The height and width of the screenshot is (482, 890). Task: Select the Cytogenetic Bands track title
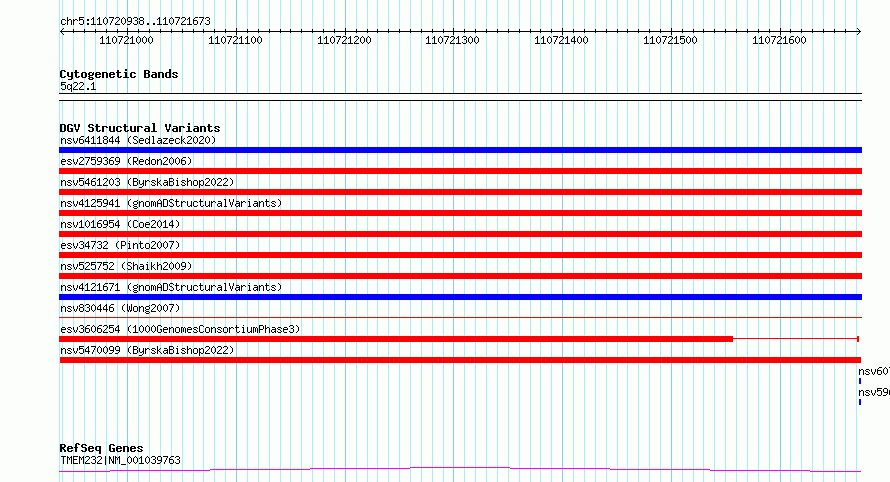(x=119, y=74)
